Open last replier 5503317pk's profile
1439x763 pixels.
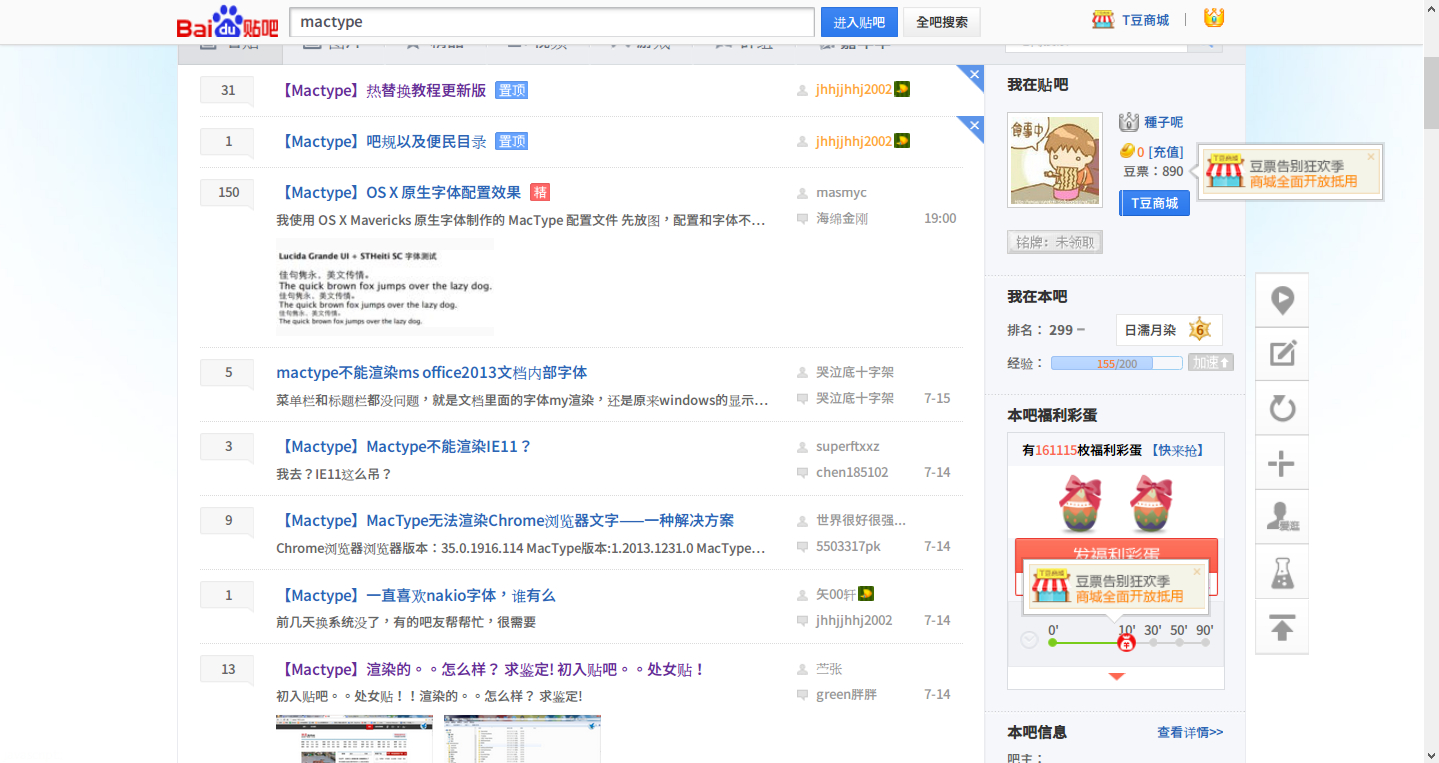coord(848,546)
